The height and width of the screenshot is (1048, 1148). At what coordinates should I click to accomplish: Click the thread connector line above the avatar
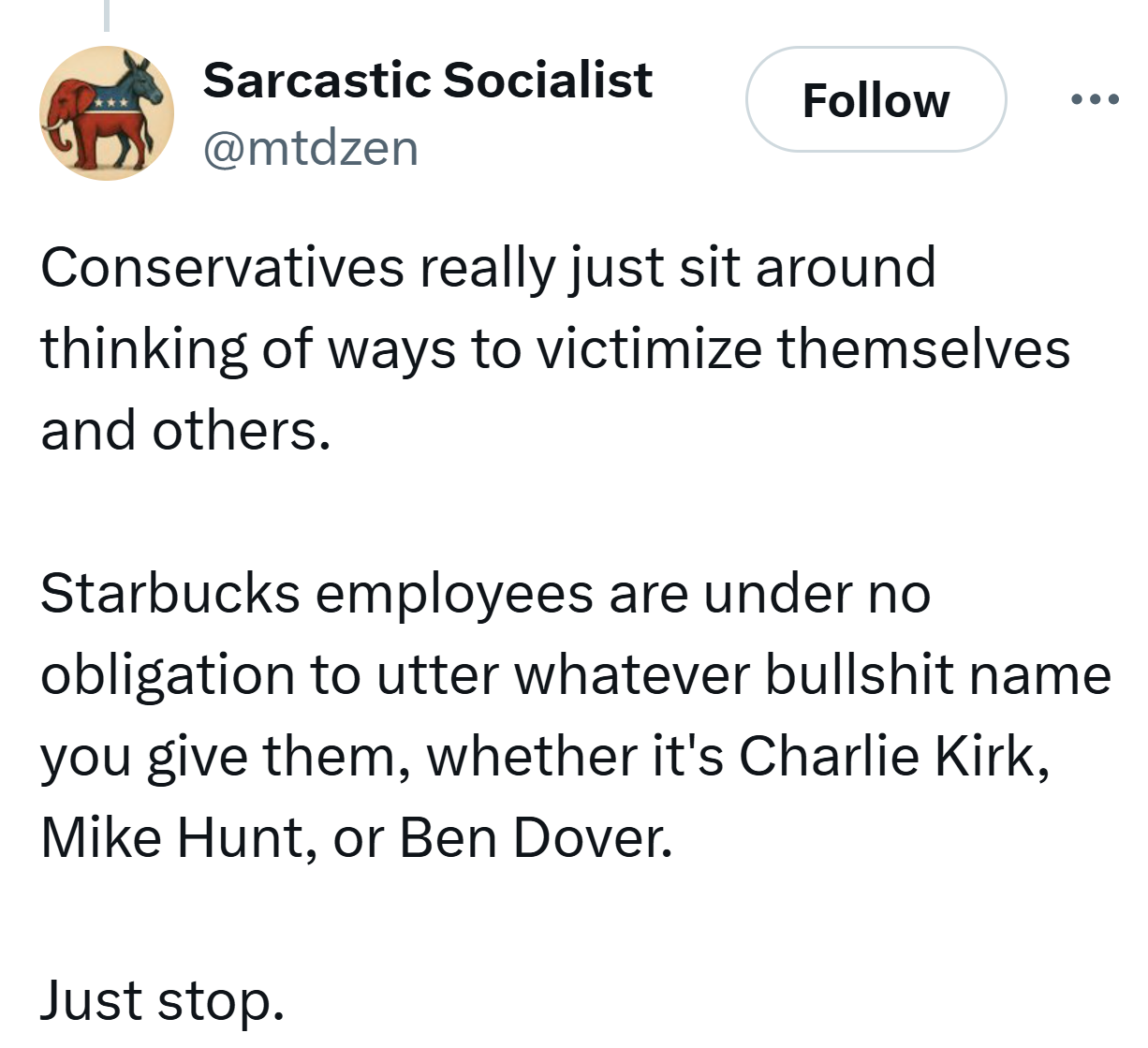point(107,14)
